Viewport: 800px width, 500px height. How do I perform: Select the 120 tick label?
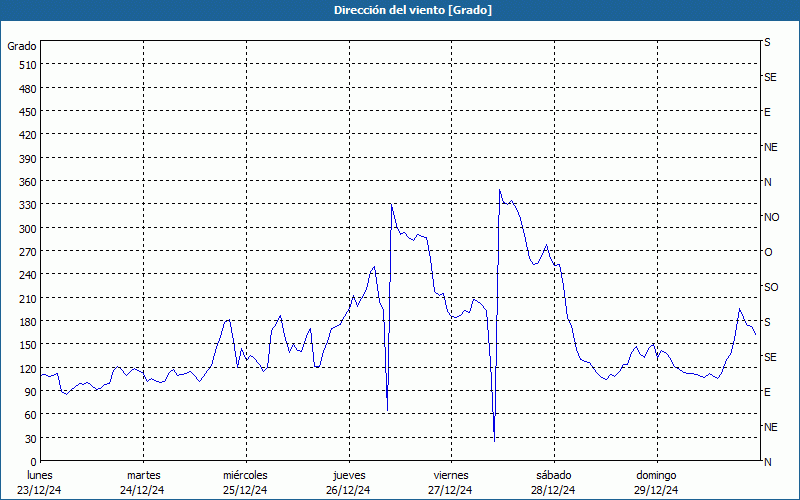(28, 368)
